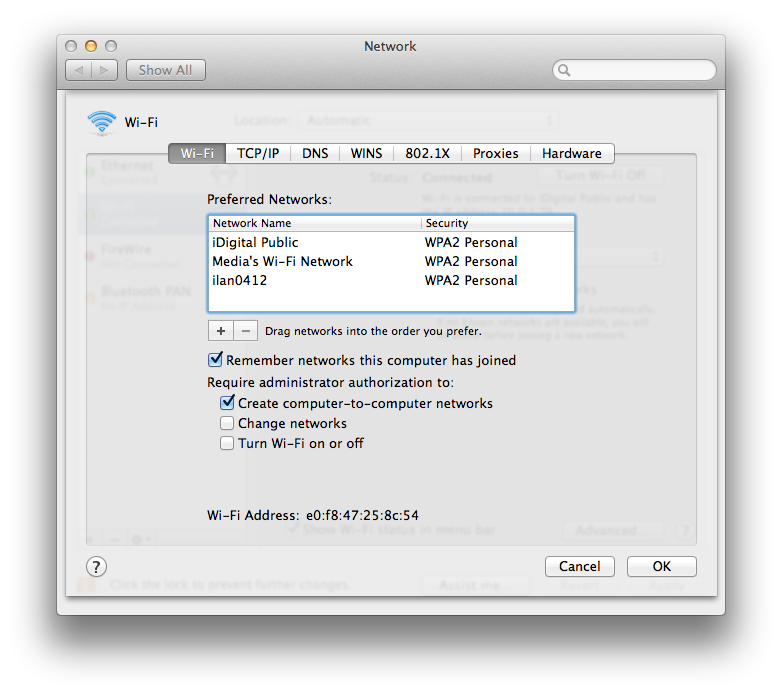Click the yellow minimize window button
This screenshot has height=694, width=782.
click(x=91, y=46)
